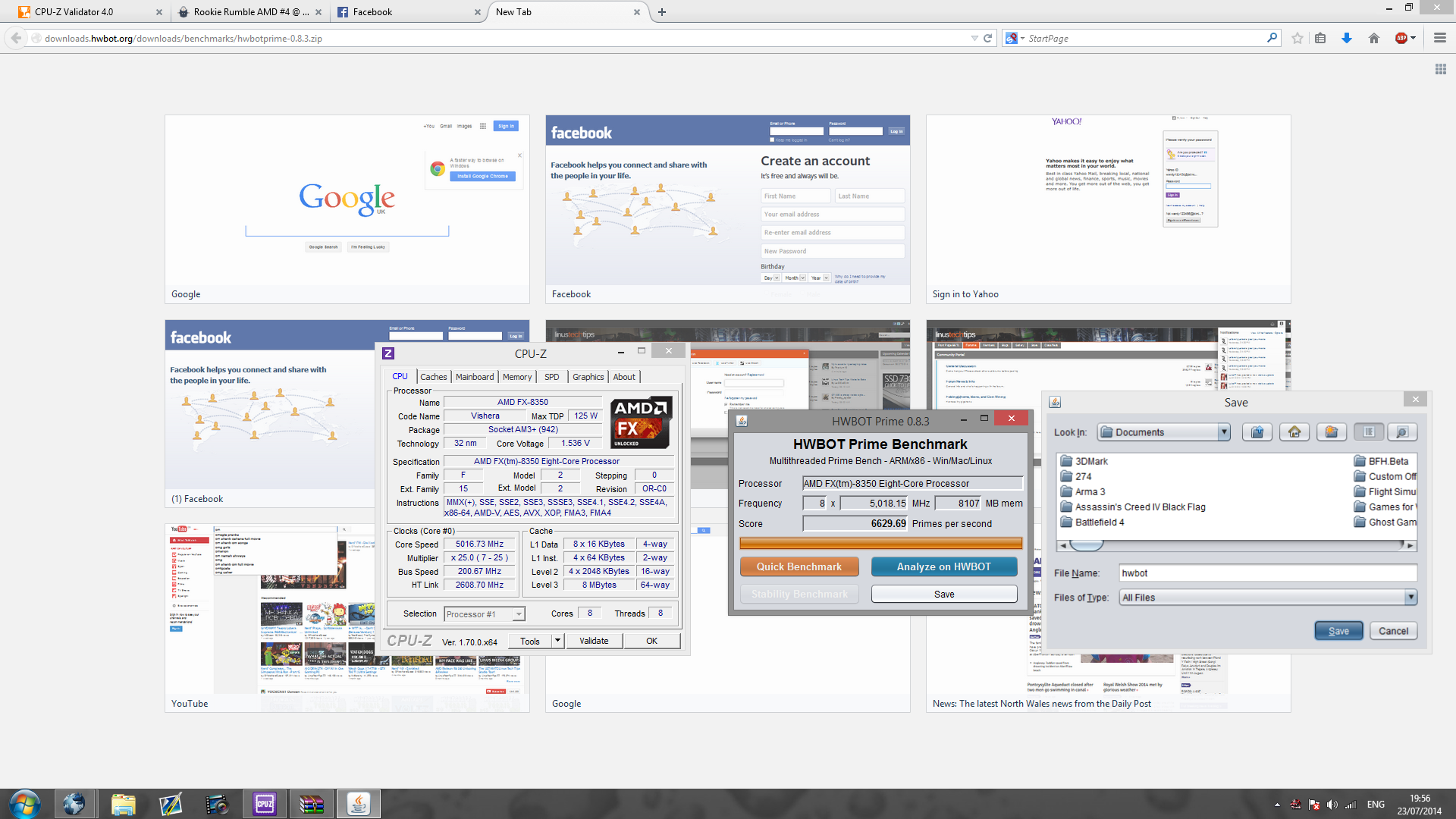Open the search engine selector dropdown
The image size is (1456, 819).
(1015, 38)
